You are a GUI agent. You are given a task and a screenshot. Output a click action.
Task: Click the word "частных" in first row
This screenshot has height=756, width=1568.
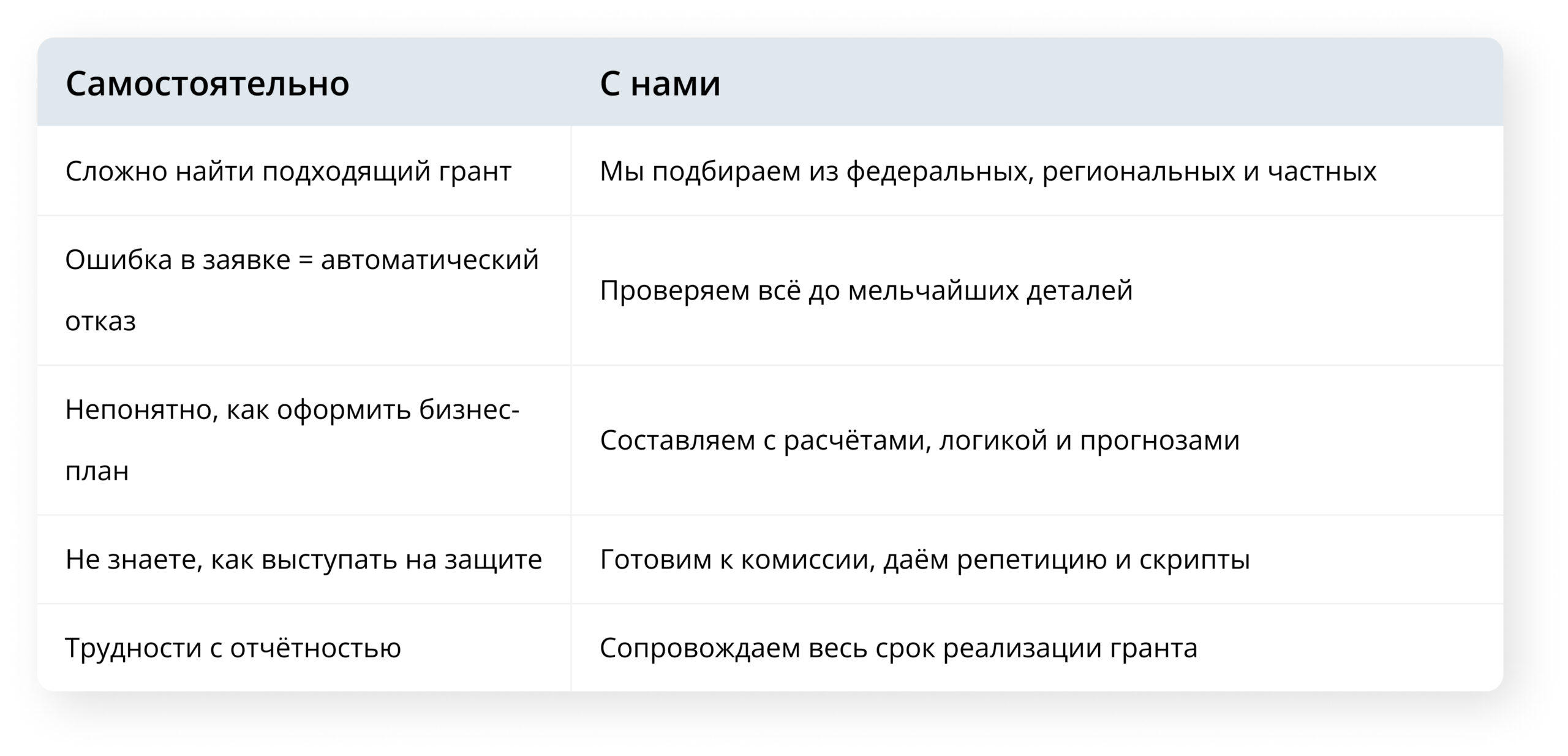click(x=1322, y=173)
